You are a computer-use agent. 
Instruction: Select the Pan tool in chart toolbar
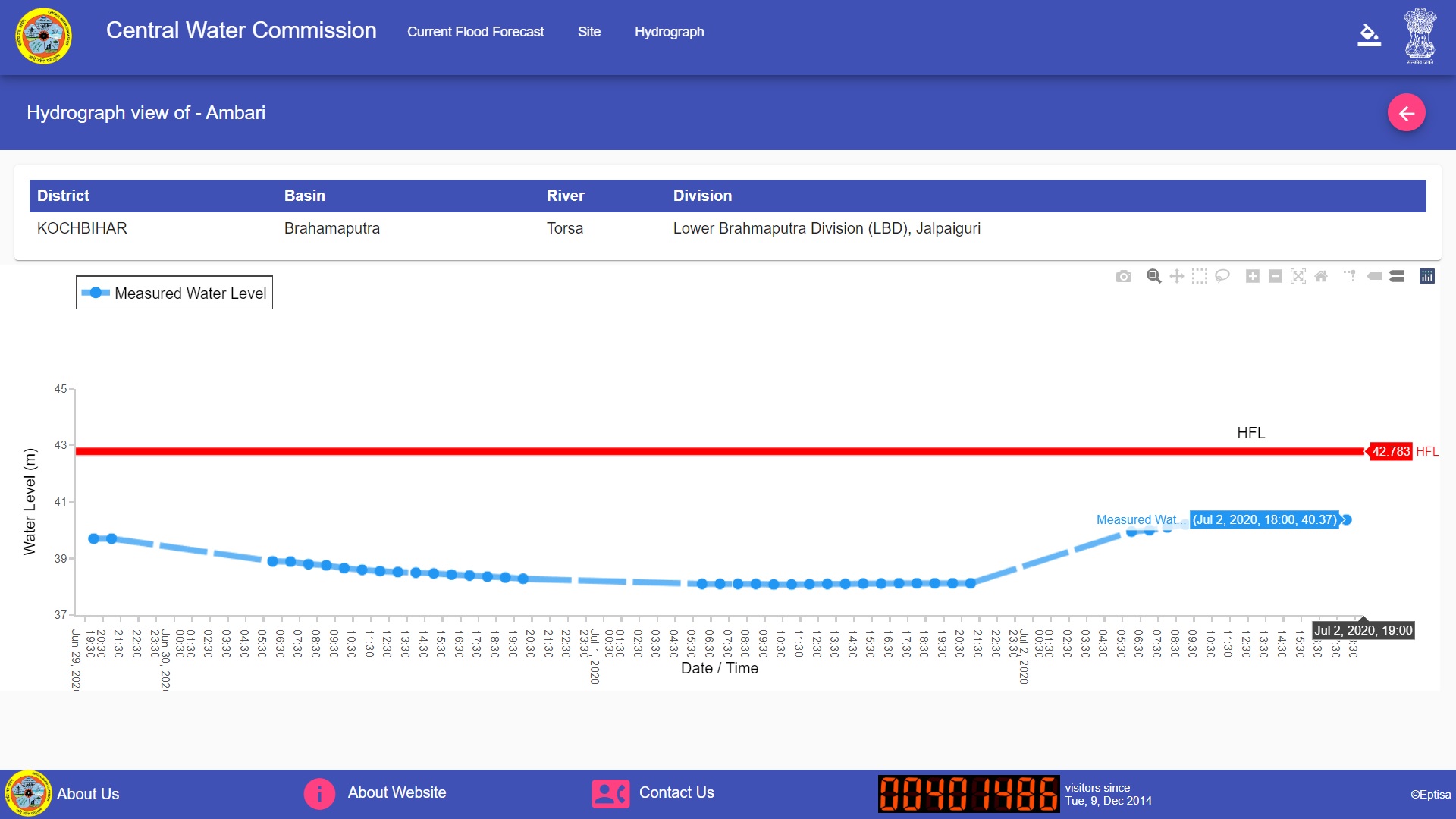1176,277
